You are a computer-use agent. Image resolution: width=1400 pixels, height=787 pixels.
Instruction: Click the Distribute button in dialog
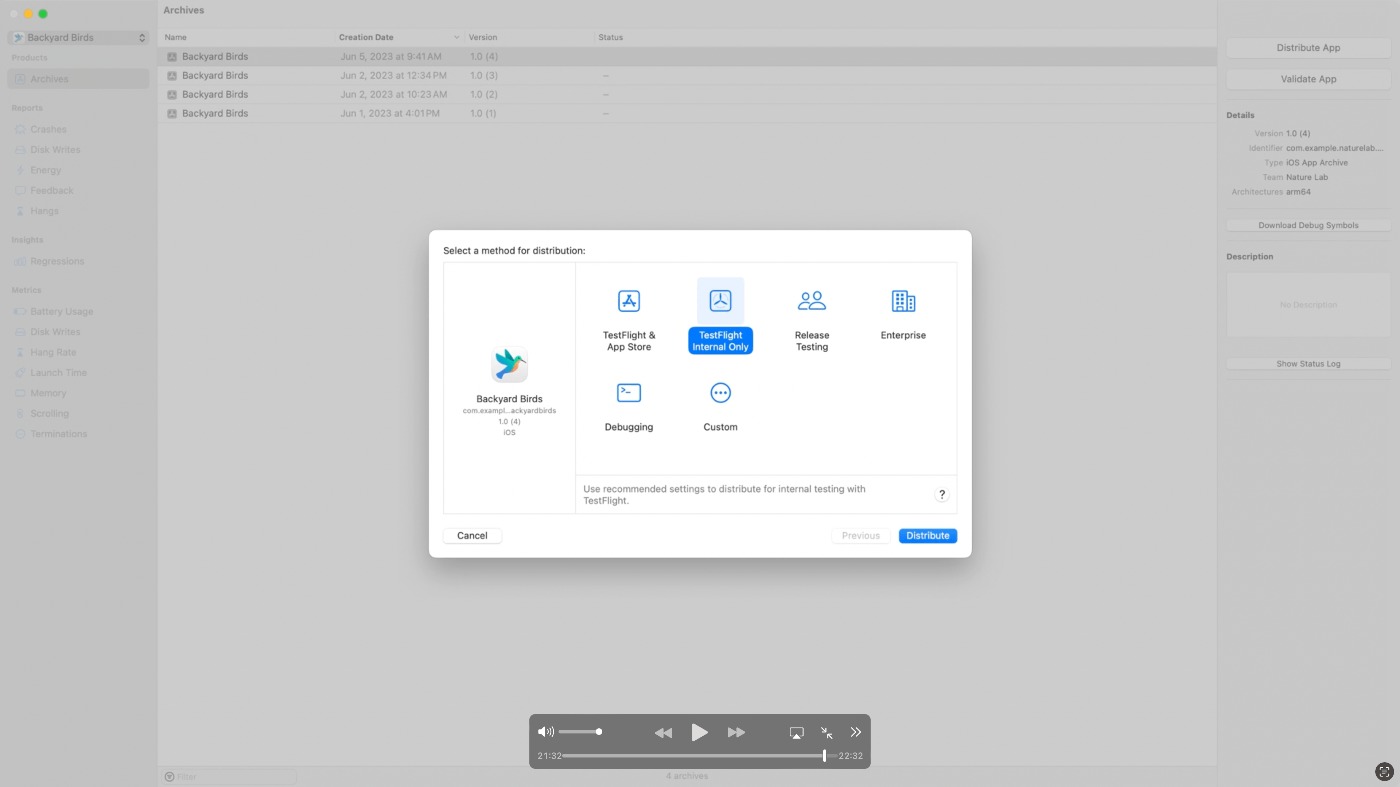coord(928,536)
